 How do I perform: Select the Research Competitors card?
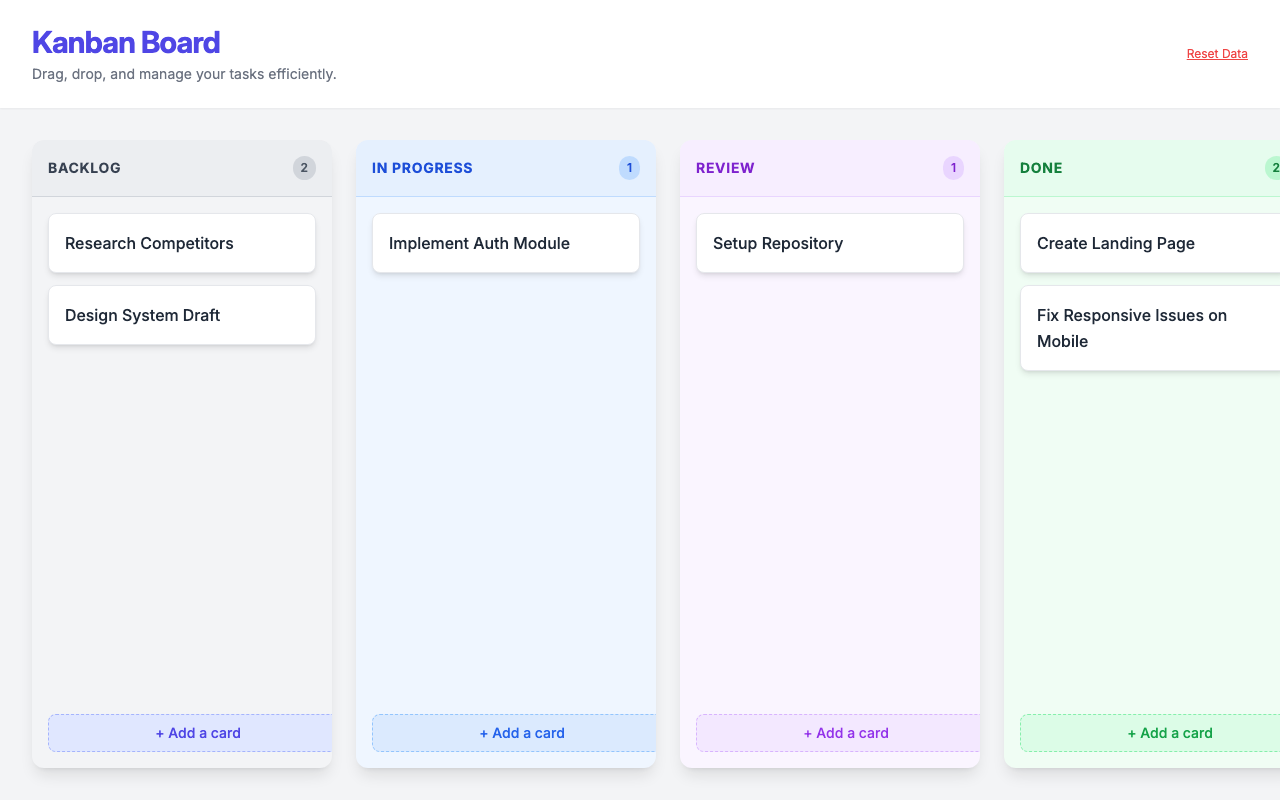[x=181, y=243]
